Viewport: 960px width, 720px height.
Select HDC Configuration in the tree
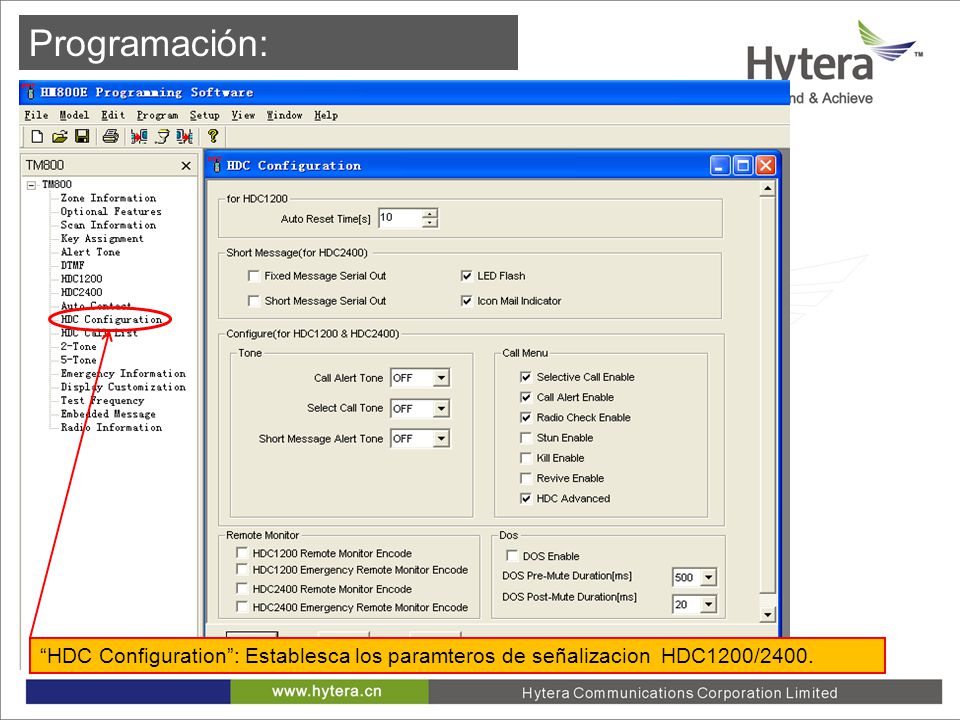point(111,320)
